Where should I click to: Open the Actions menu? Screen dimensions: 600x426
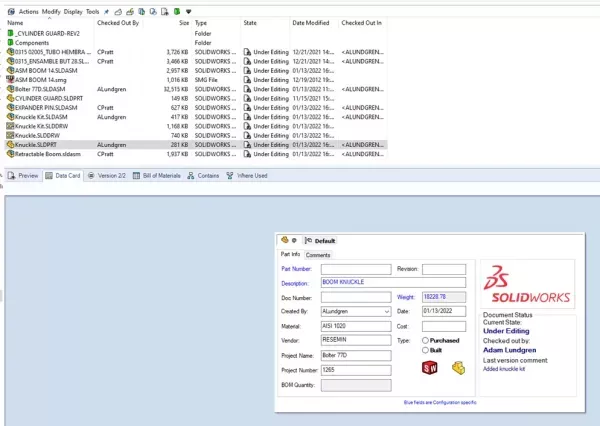tap(29, 12)
